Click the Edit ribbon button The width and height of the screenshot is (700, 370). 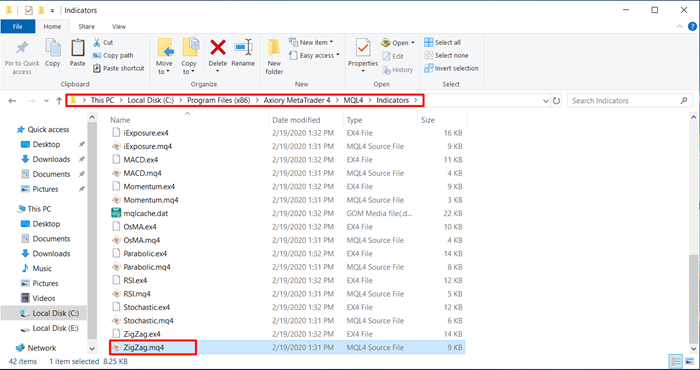(x=393, y=56)
